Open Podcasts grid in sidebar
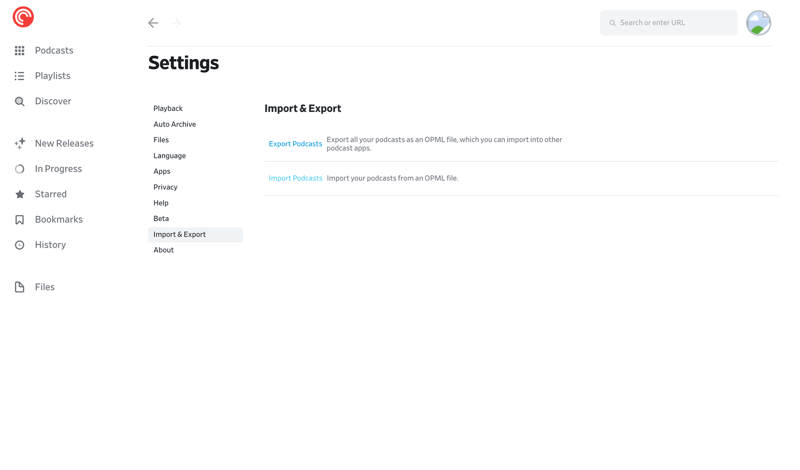 coord(53,50)
